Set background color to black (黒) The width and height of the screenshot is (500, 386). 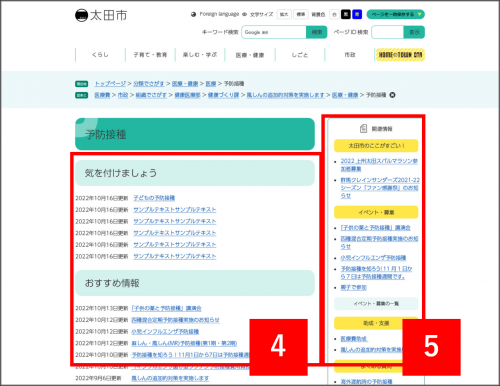tap(346, 14)
